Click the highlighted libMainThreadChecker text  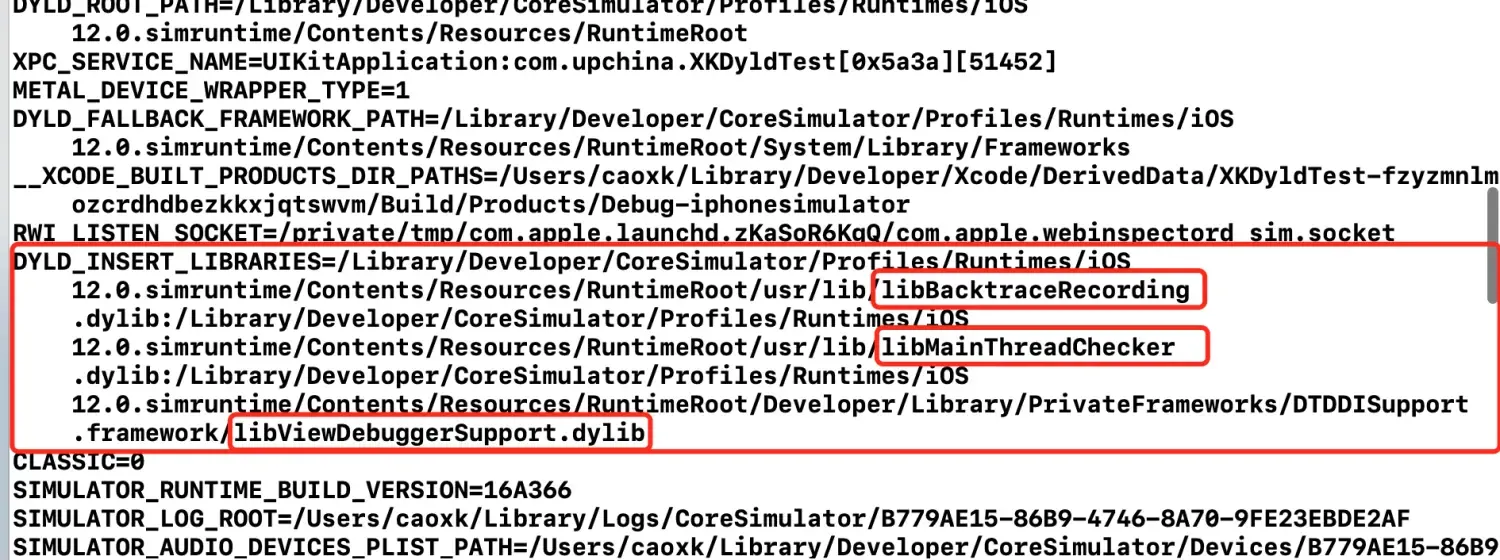point(1028,348)
